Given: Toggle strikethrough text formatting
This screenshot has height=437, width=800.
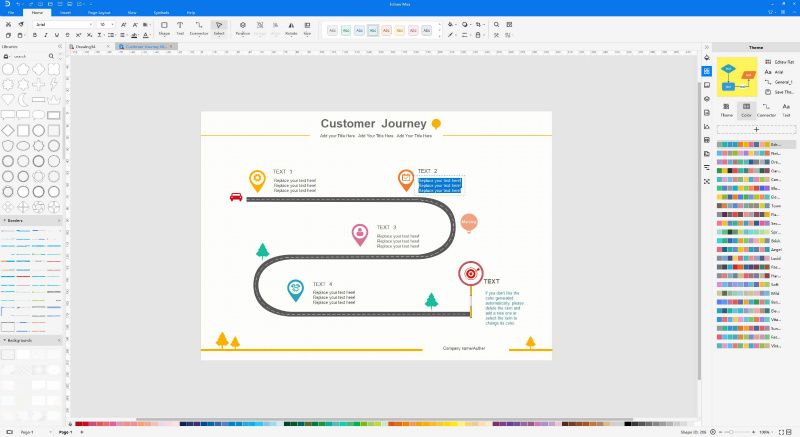Looking at the screenshot, I should point(67,35).
